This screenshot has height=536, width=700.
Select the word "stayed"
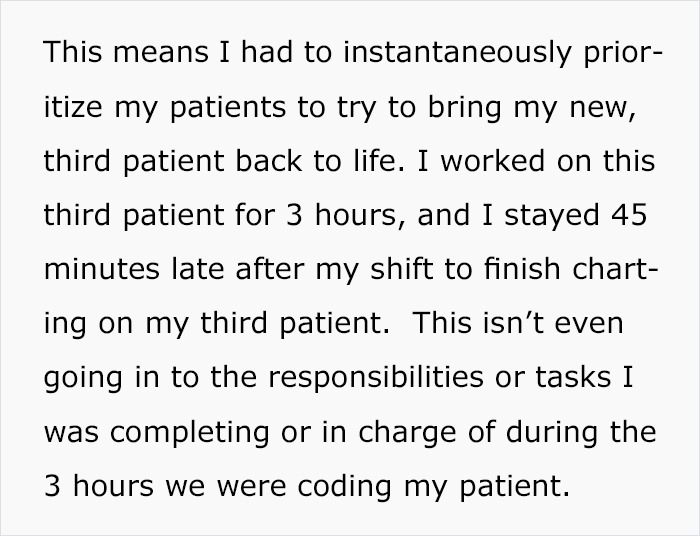click(552, 216)
